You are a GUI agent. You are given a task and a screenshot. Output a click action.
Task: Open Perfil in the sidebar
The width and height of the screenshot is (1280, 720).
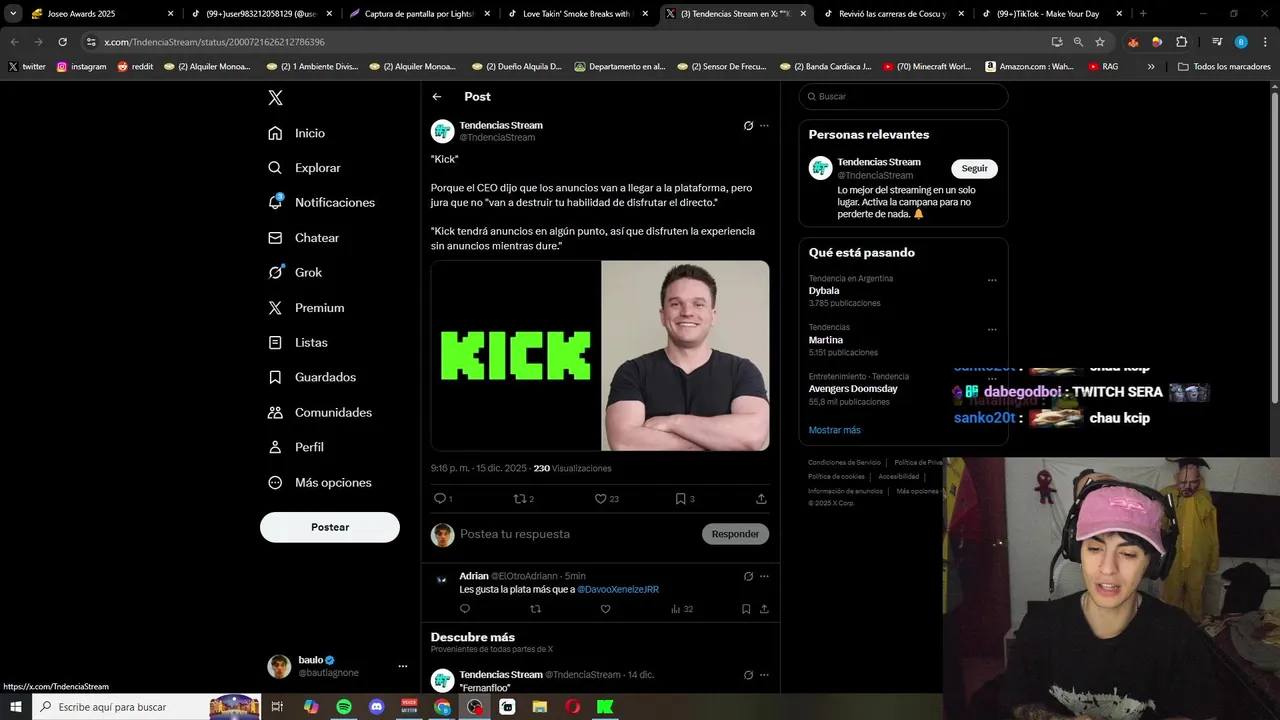coord(296,447)
